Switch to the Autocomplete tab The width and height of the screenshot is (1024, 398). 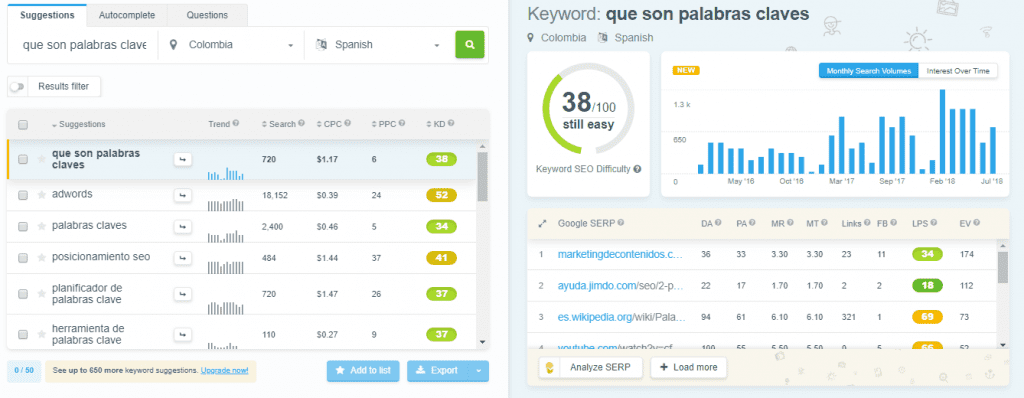pyautogui.click(x=127, y=14)
